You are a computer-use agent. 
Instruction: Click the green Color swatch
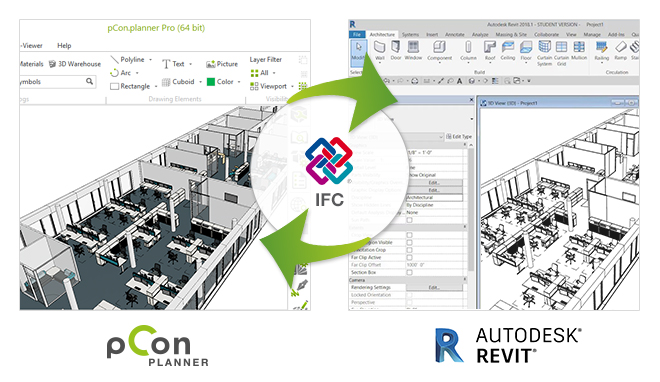tap(211, 82)
